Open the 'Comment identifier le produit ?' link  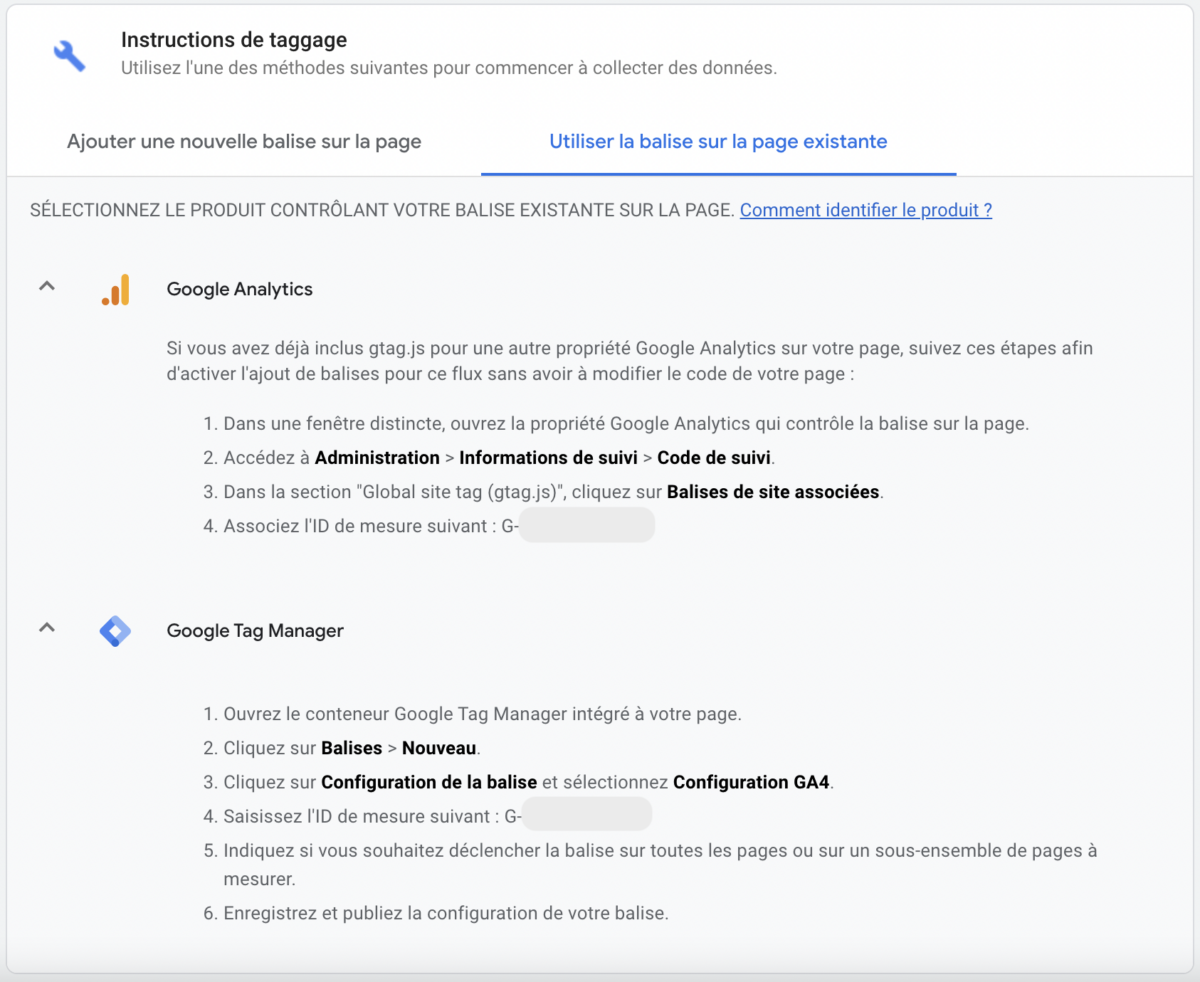(x=864, y=210)
